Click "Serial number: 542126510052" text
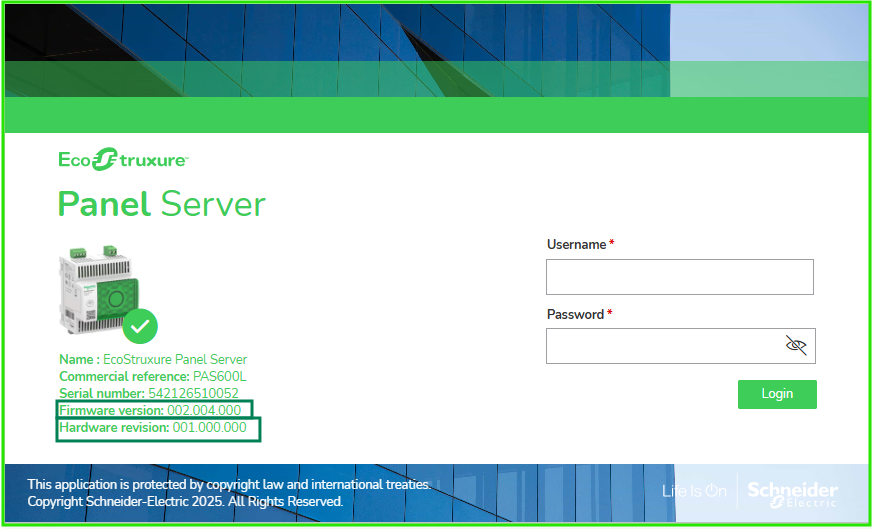Image resolution: width=874 pixels, height=531 pixels. [149, 393]
